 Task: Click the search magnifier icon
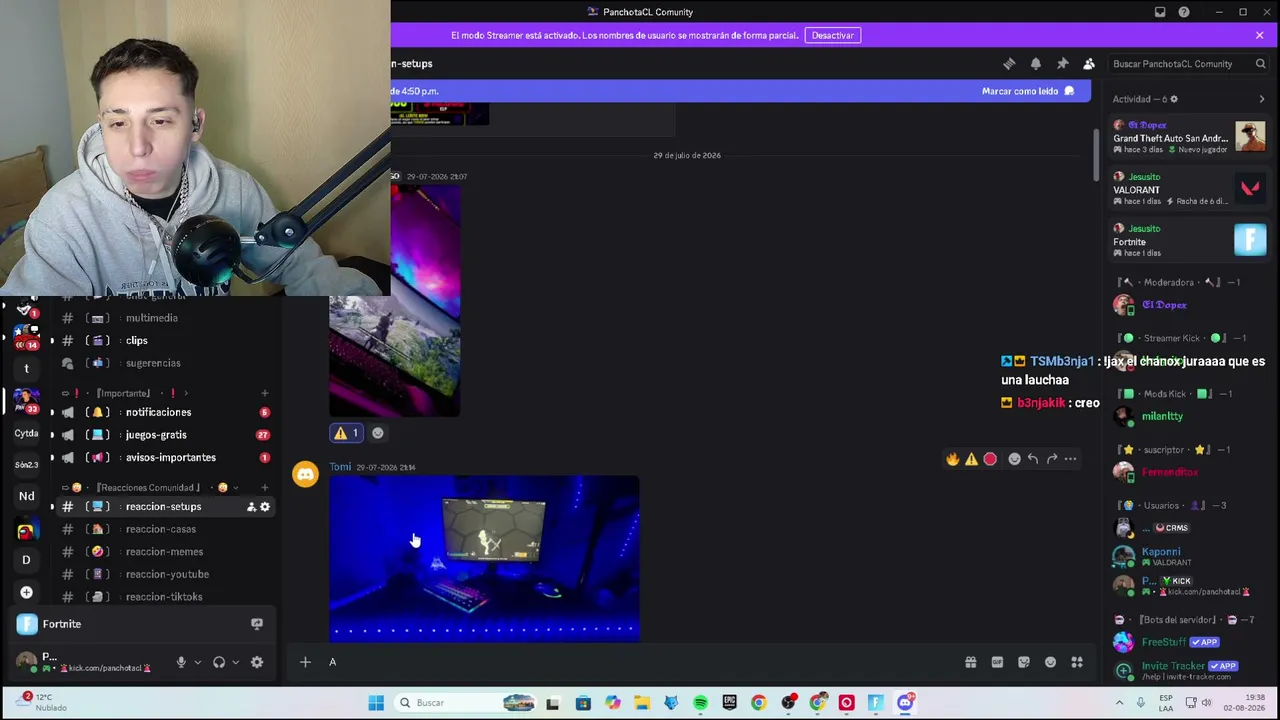[x=1260, y=64]
